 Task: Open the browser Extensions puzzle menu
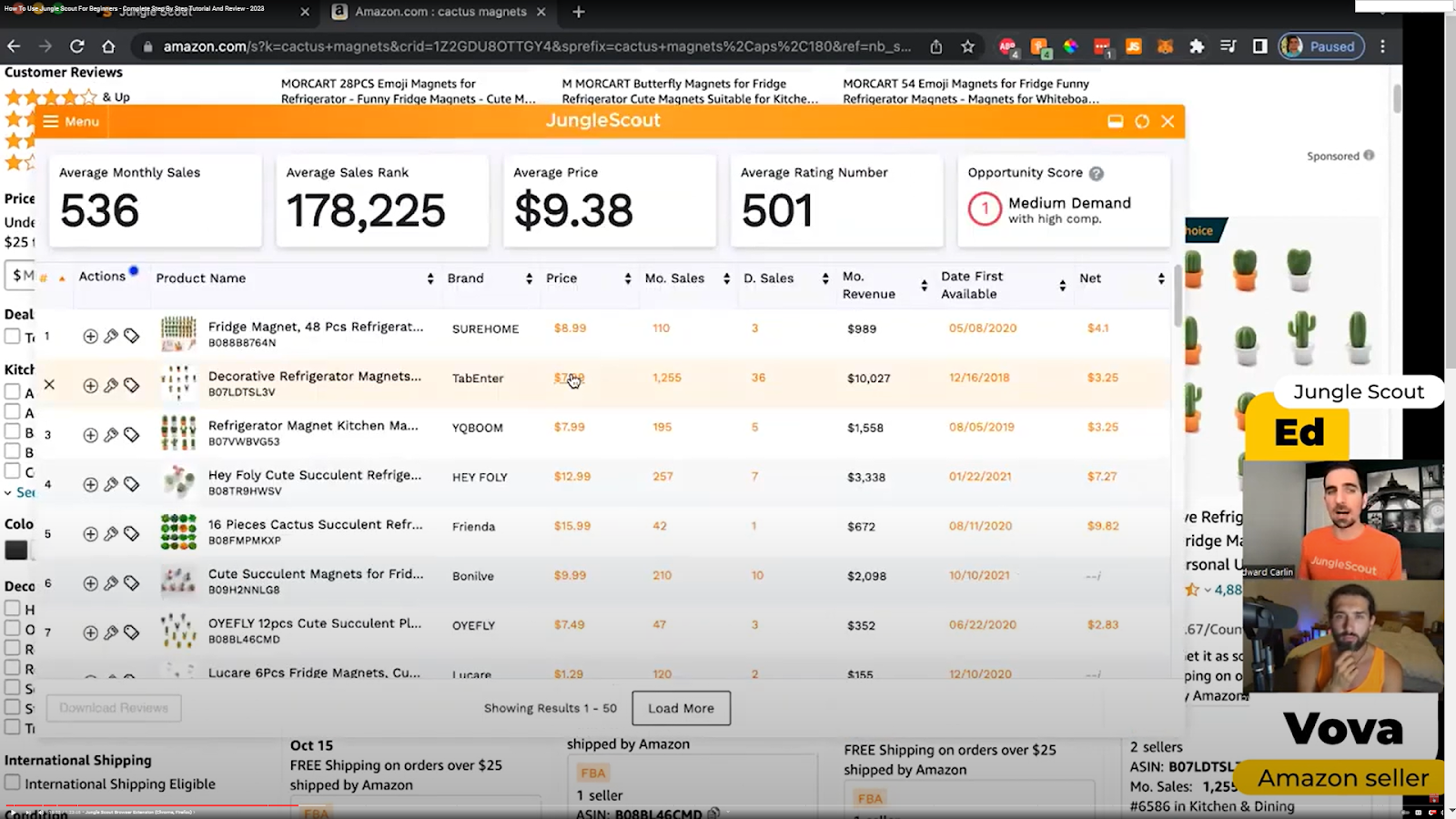(x=1197, y=46)
